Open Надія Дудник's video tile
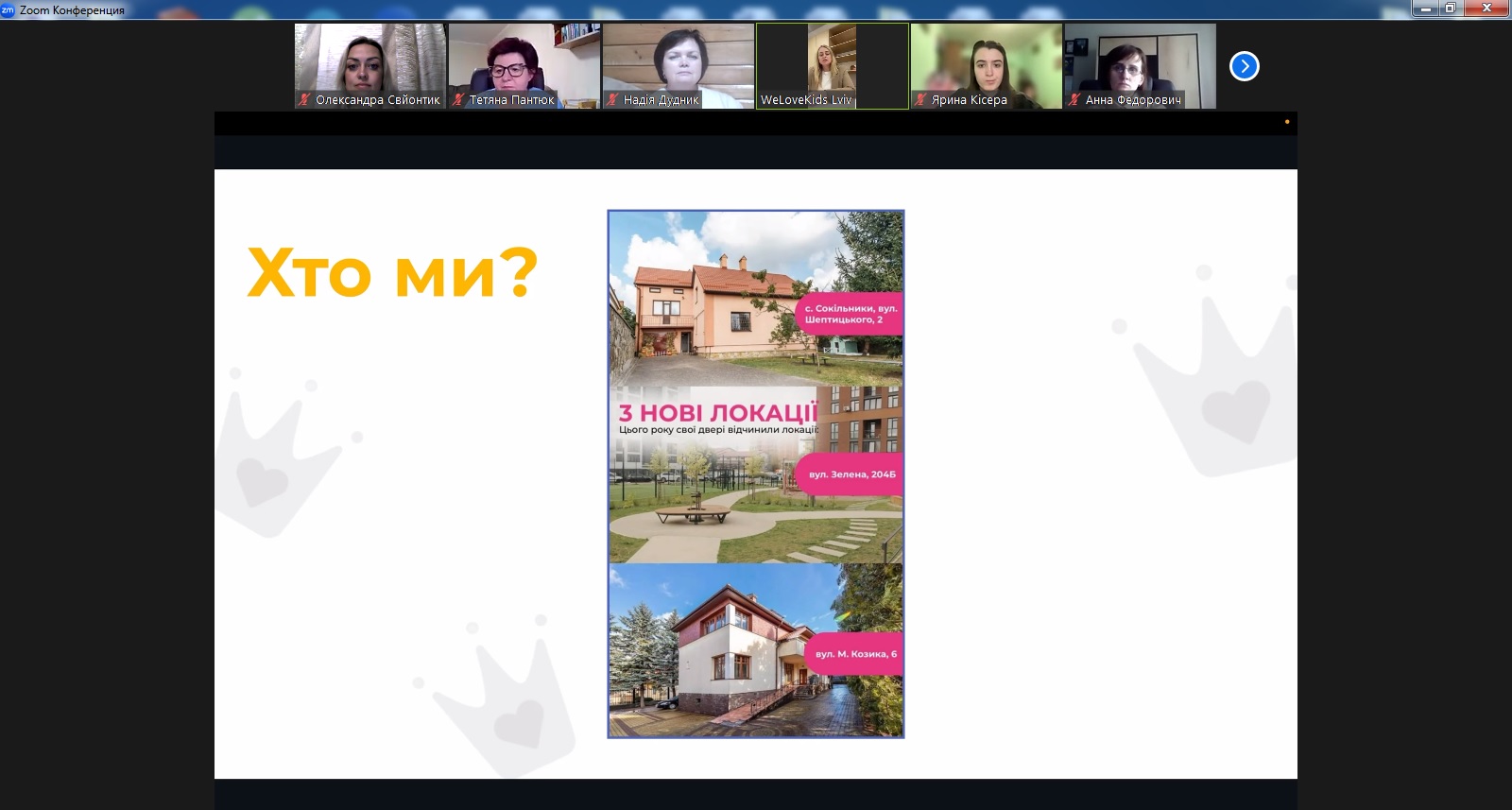Screen dimensions: 1512x810 678,59
